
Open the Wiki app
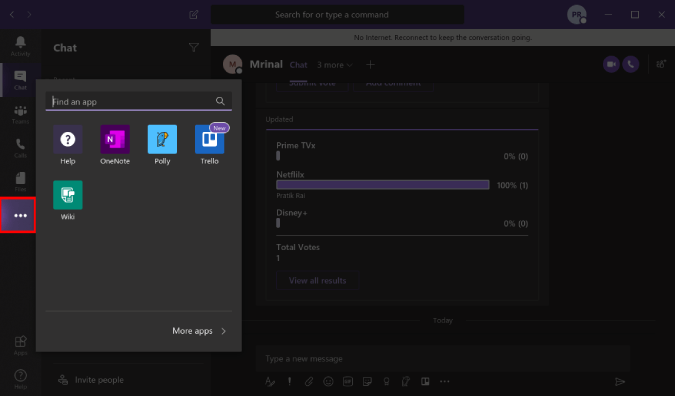click(68, 201)
